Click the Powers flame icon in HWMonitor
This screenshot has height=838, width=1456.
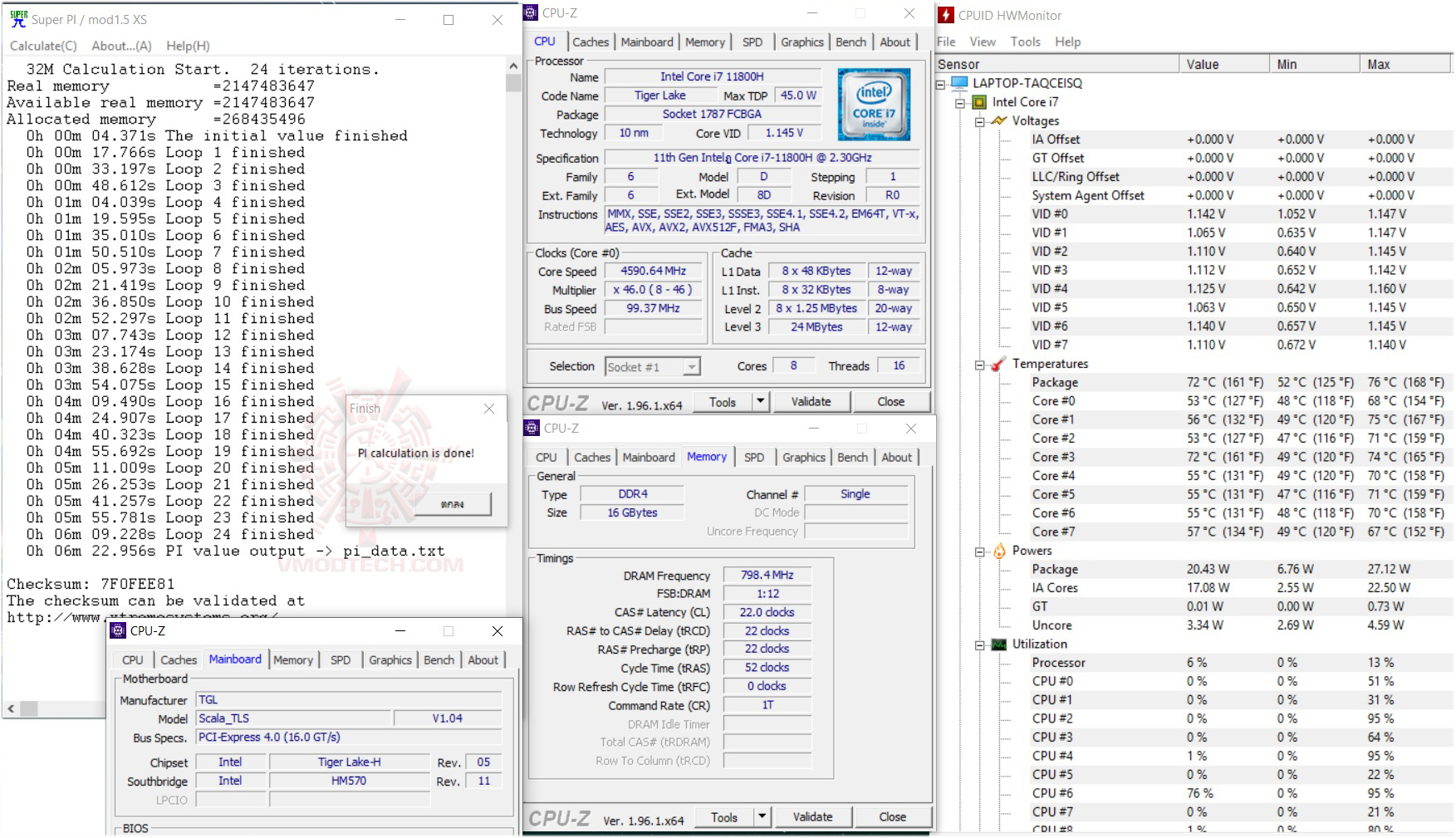(x=999, y=551)
